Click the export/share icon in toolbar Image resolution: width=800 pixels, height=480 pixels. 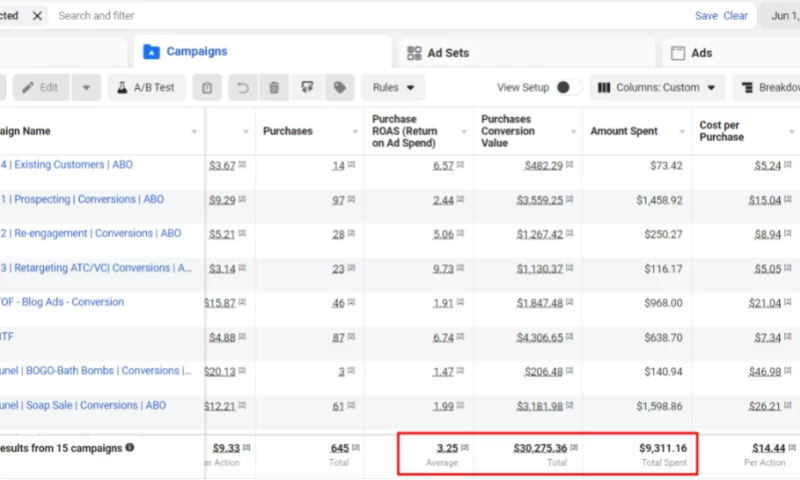pos(307,88)
